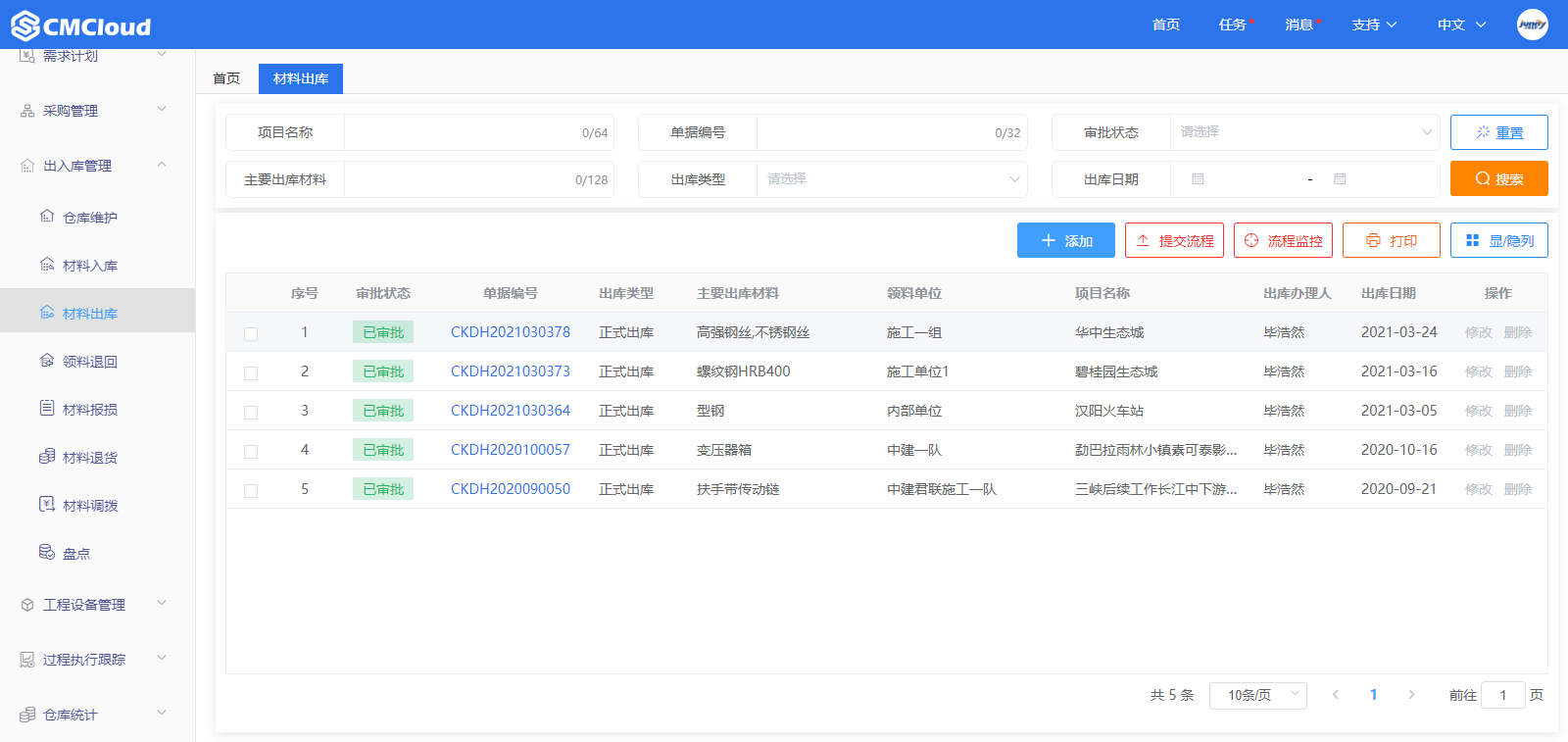The width and height of the screenshot is (1568, 742).
Task: Click the magnifier icon on 搜索
Action: coord(1483,178)
